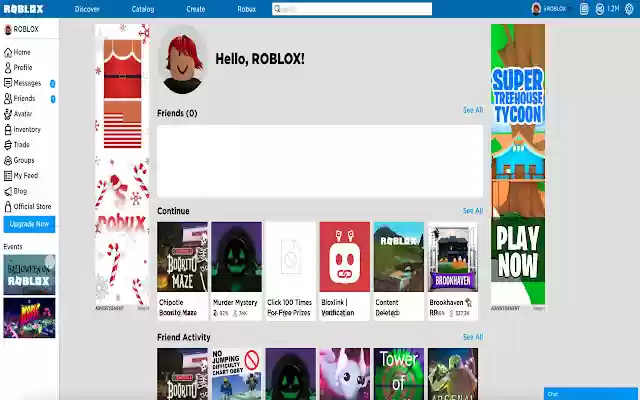Image resolution: width=640 pixels, height=400 pixels.
Task: Open Tower of game in Friend Activity
Action: coord(399,373)
